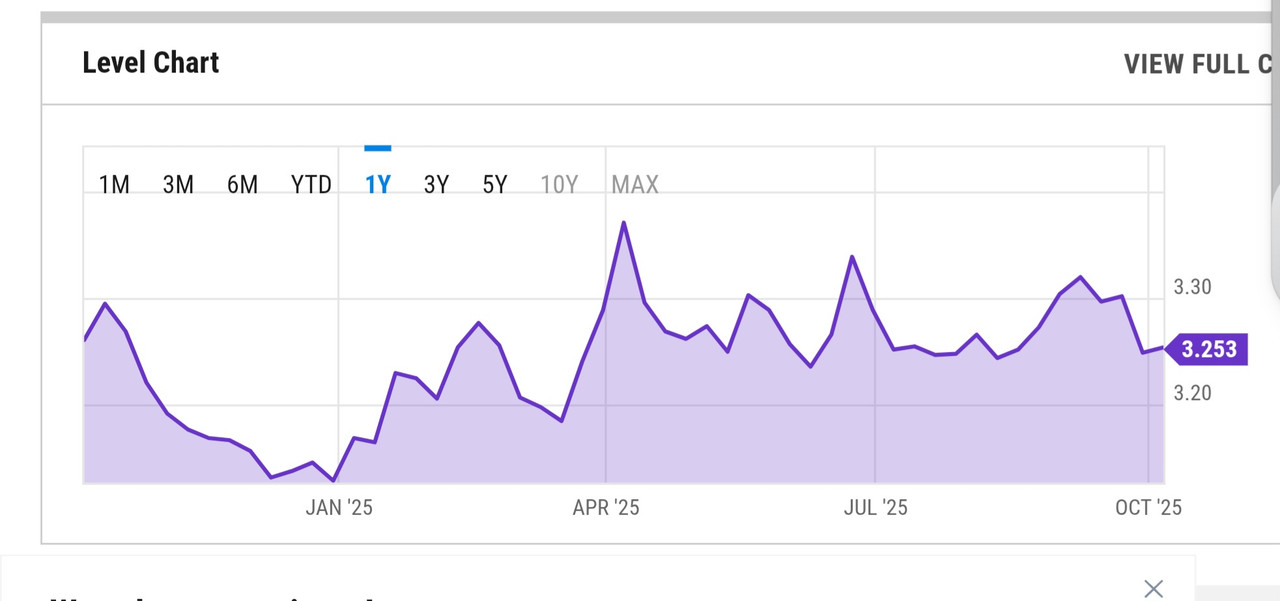
Task: Switch chart to 6M range
Action: pyautogui.click(x=242, y=185)
